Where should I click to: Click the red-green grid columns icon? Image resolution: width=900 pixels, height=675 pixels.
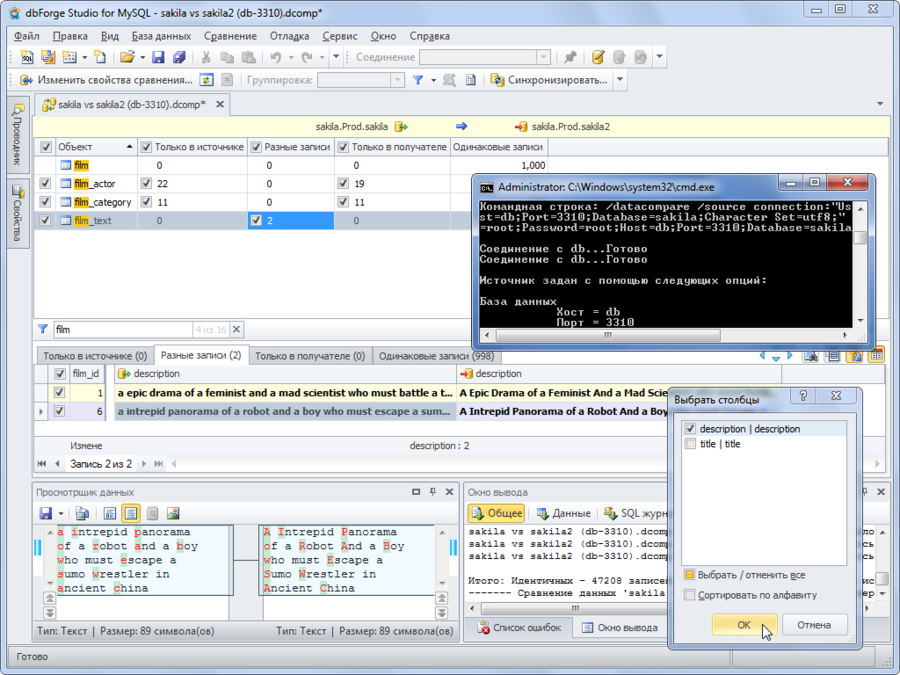(x=876, y=355)
